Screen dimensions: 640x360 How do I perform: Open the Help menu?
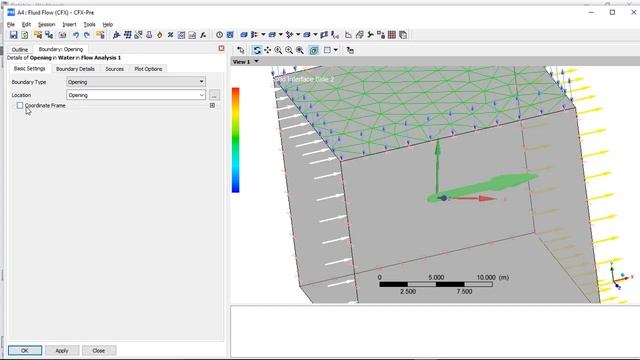point(107,24)
